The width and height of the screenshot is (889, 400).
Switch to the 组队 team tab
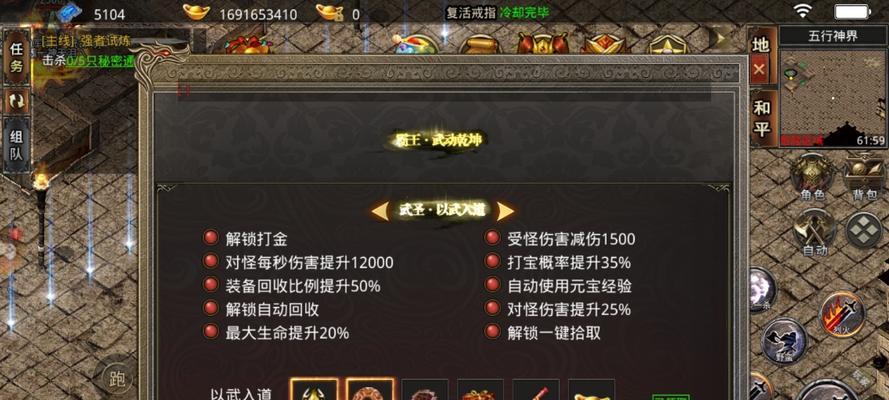point(16,145)
